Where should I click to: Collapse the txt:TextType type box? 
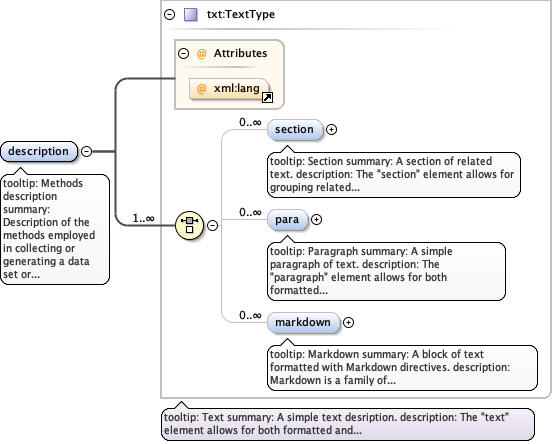(x=170, y=14)
